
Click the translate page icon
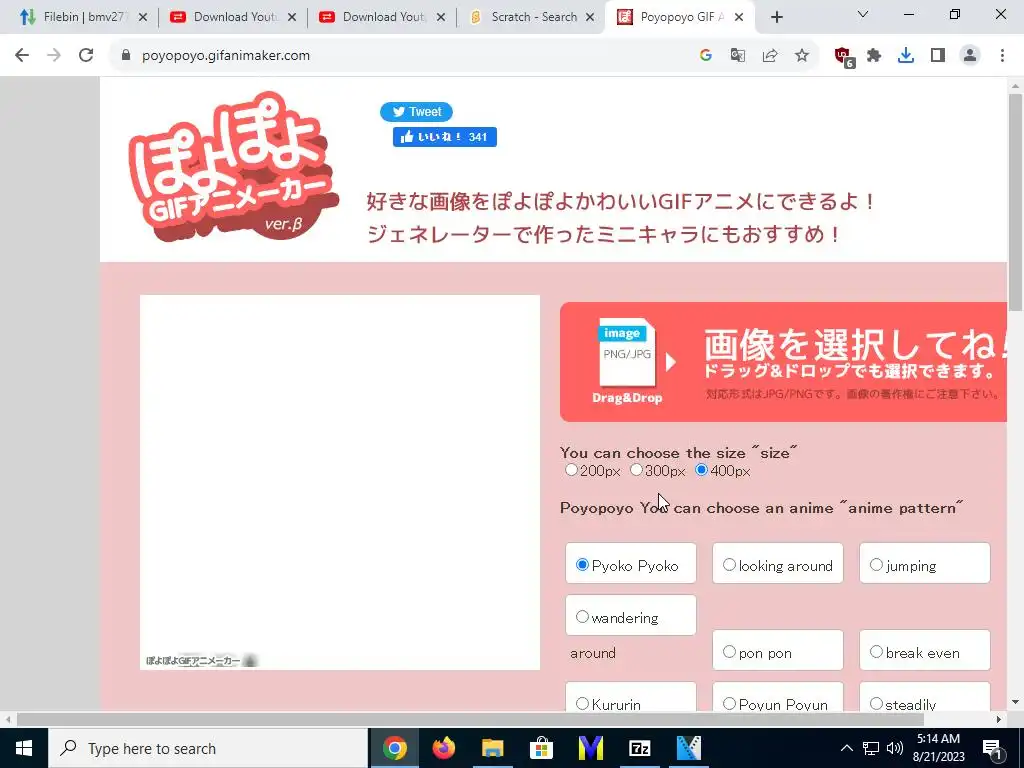pyautogui.click(x=737, y=56)
